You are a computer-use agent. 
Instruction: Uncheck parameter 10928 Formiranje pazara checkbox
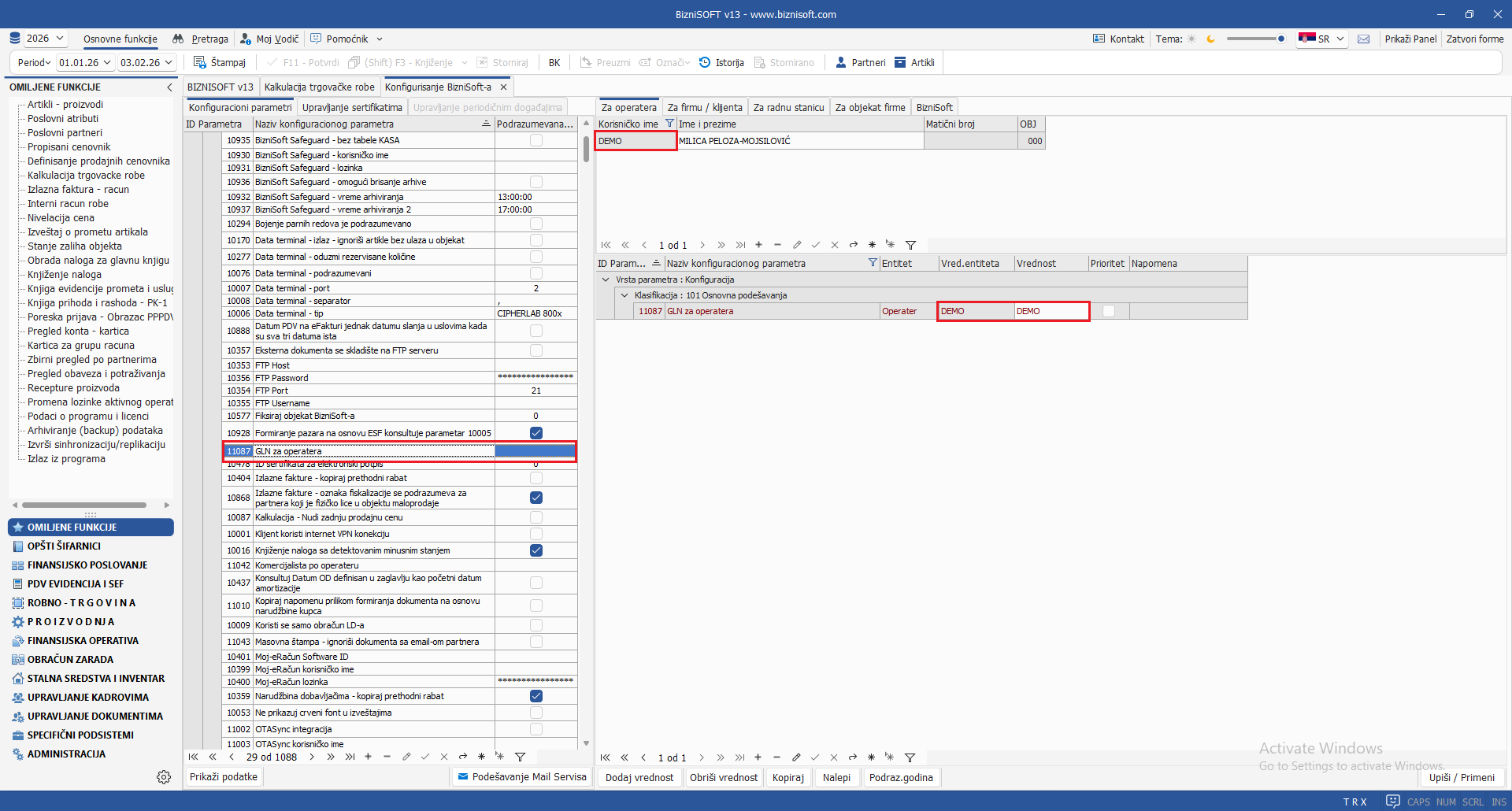tap(536, 433)
